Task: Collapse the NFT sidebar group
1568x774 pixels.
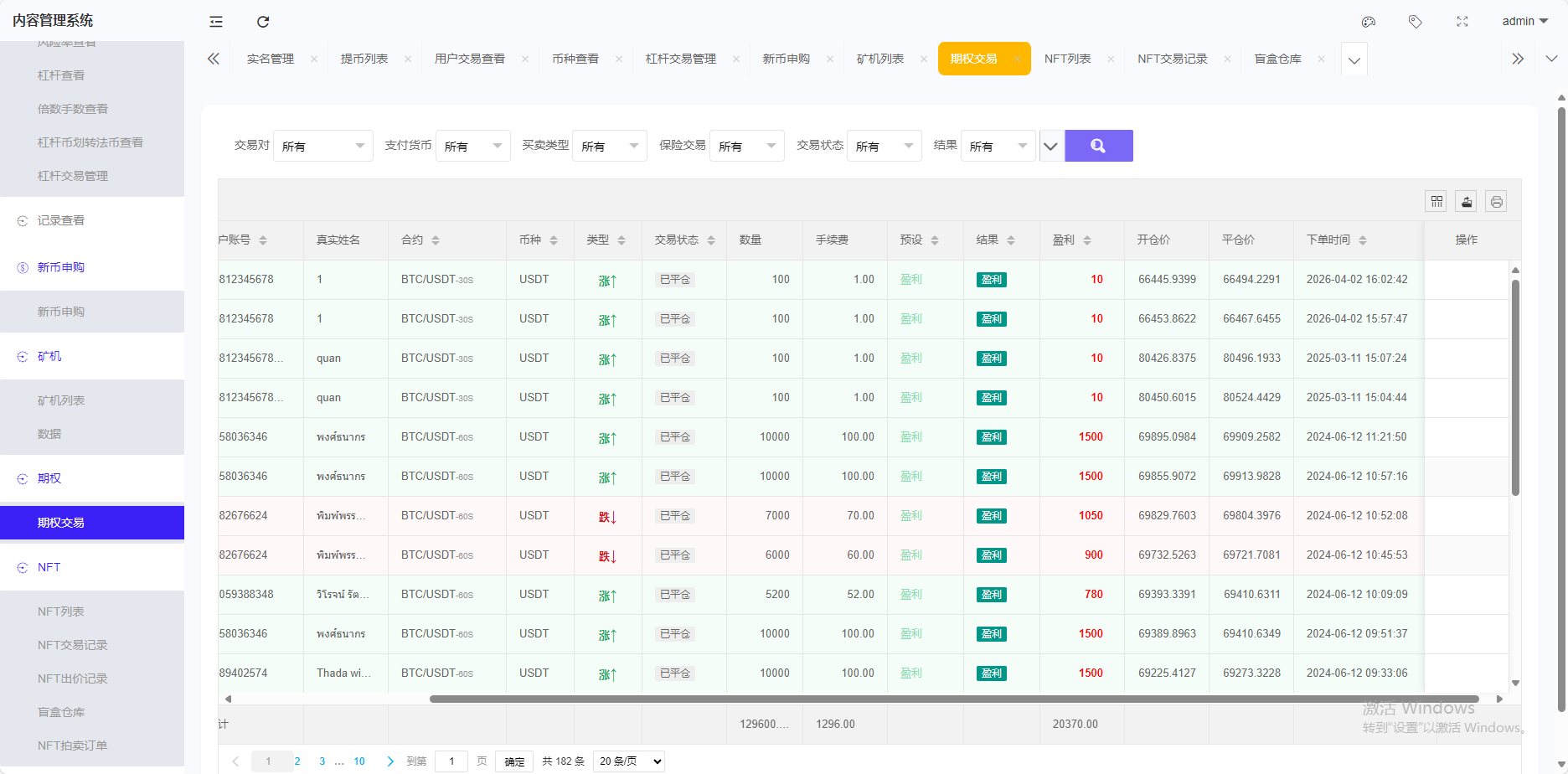Action: (92, 567)
